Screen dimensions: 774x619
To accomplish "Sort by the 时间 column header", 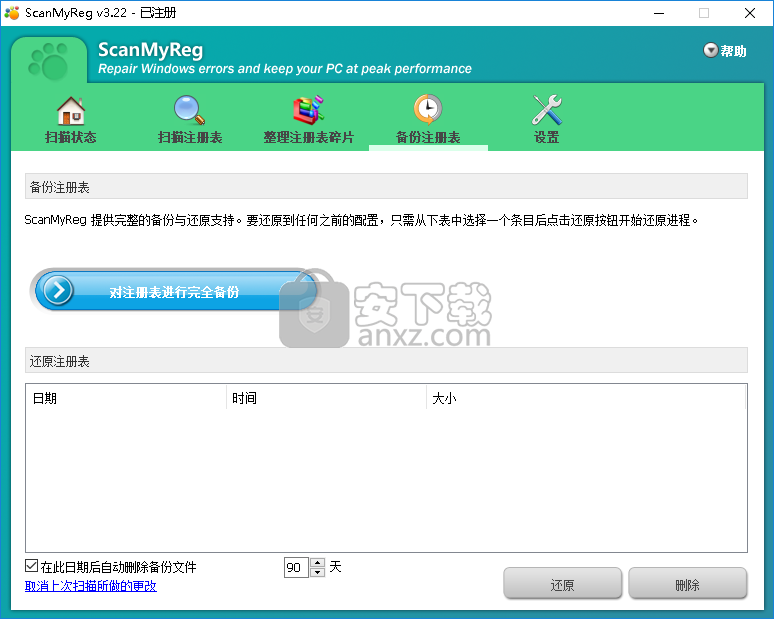I will click(x=326, y=398).
